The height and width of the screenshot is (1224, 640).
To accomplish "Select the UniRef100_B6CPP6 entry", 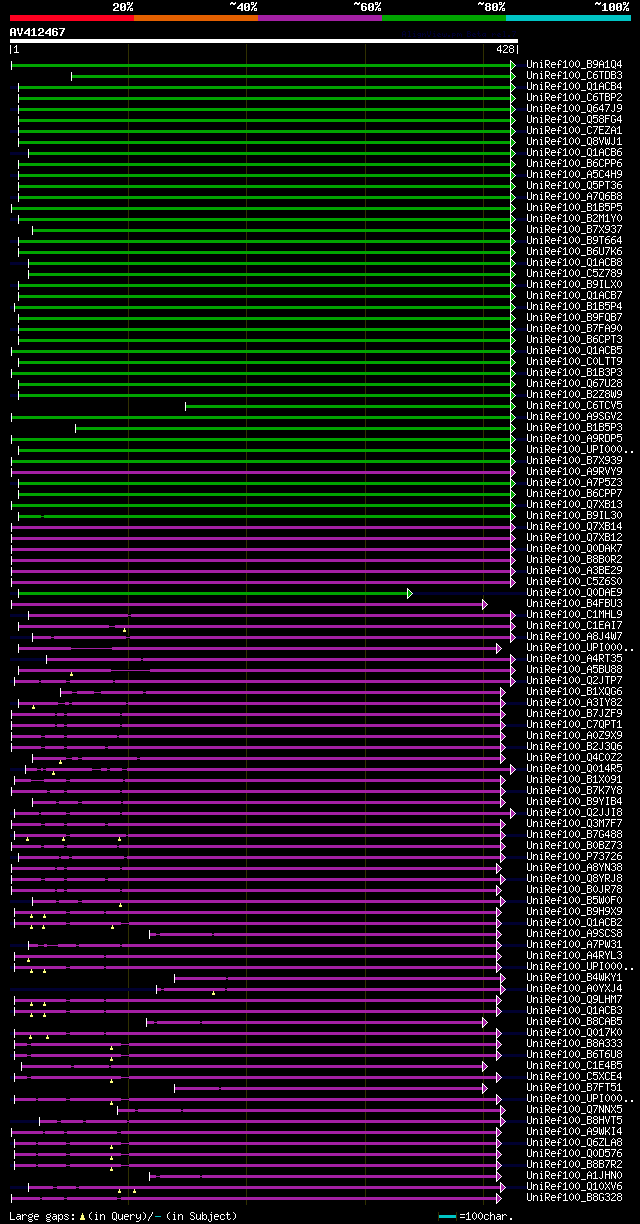I will pyautogui.click(x=574, y=163).
